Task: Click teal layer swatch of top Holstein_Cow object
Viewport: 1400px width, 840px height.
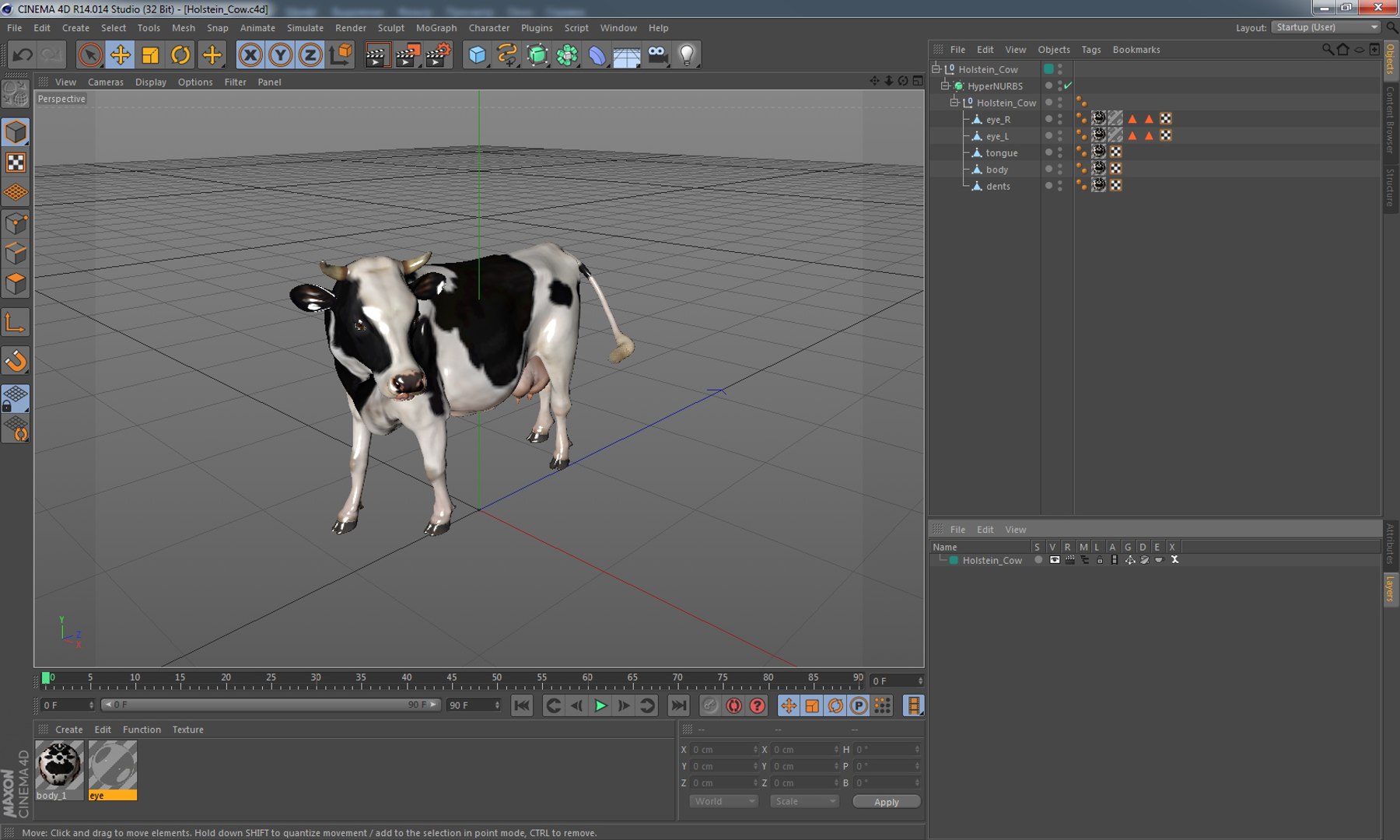Action: pyautogui.click(x=1048, y=68)
